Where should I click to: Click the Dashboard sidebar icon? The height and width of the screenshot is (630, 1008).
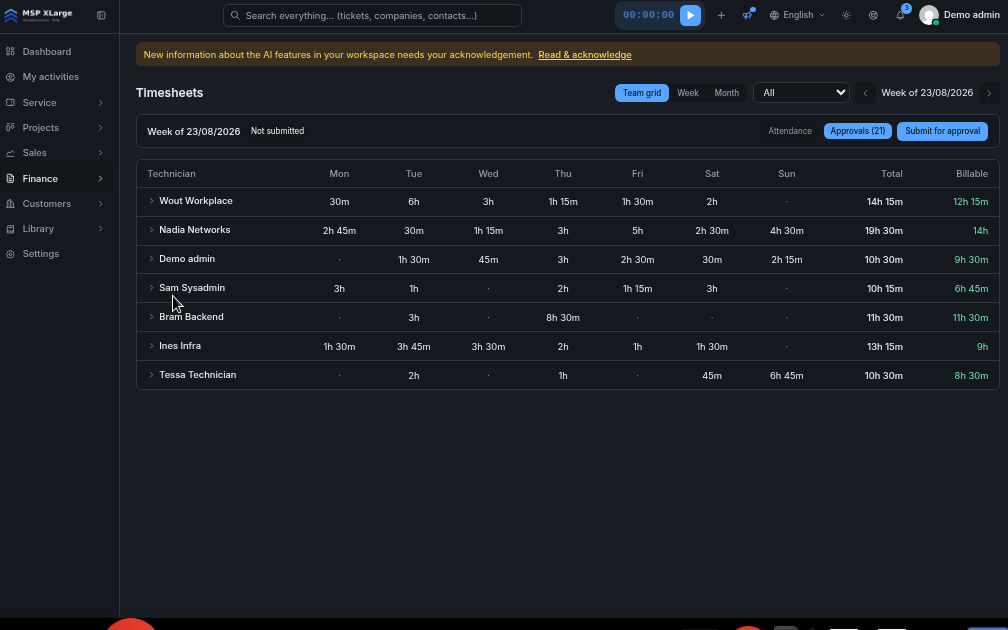point(10,51)
